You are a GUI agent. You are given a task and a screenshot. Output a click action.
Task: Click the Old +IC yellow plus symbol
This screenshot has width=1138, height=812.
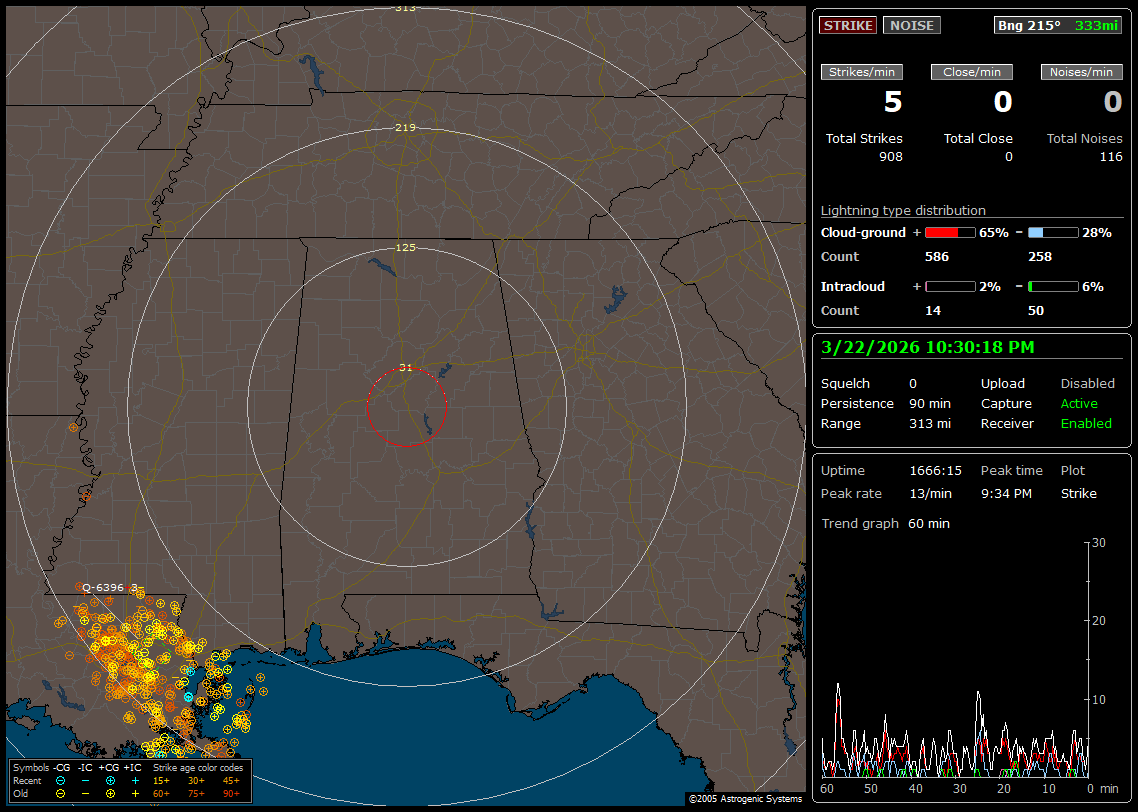pyautogui.click(x=135, y=793)
